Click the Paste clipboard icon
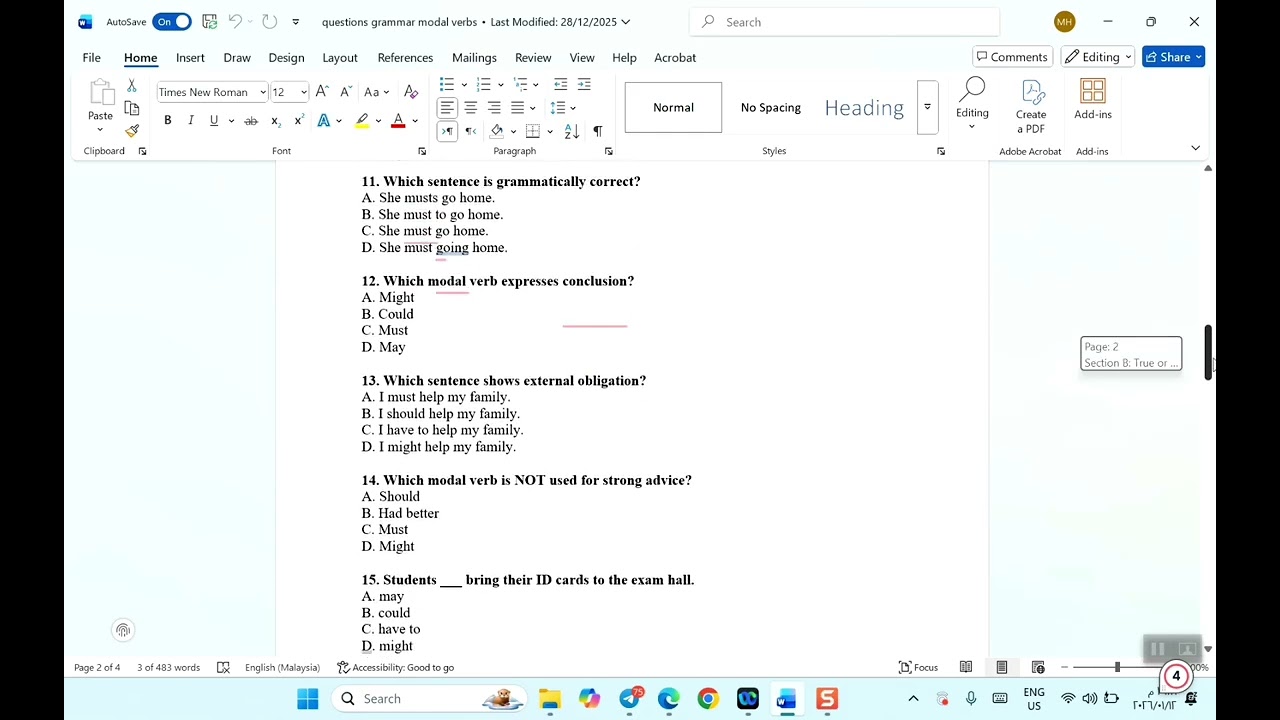Viewport: 1280px width, 720px height. pyautogui.click(x=100, y=93)
